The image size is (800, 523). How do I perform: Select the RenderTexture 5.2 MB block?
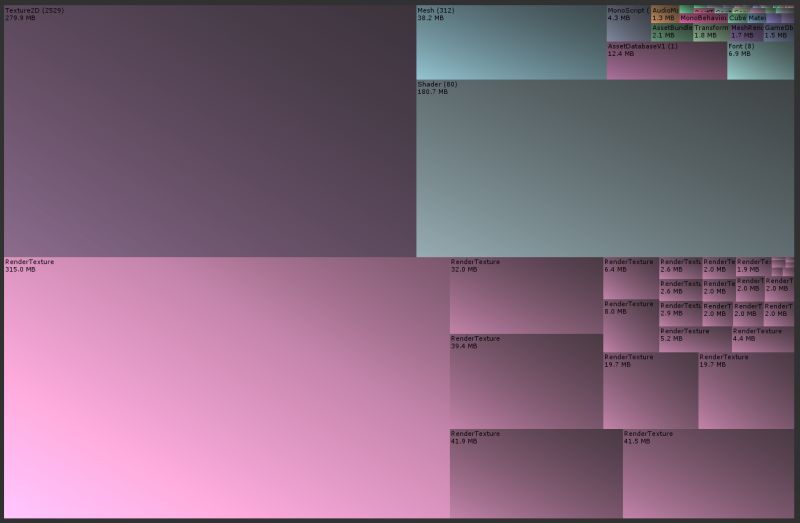pos(695,339)
